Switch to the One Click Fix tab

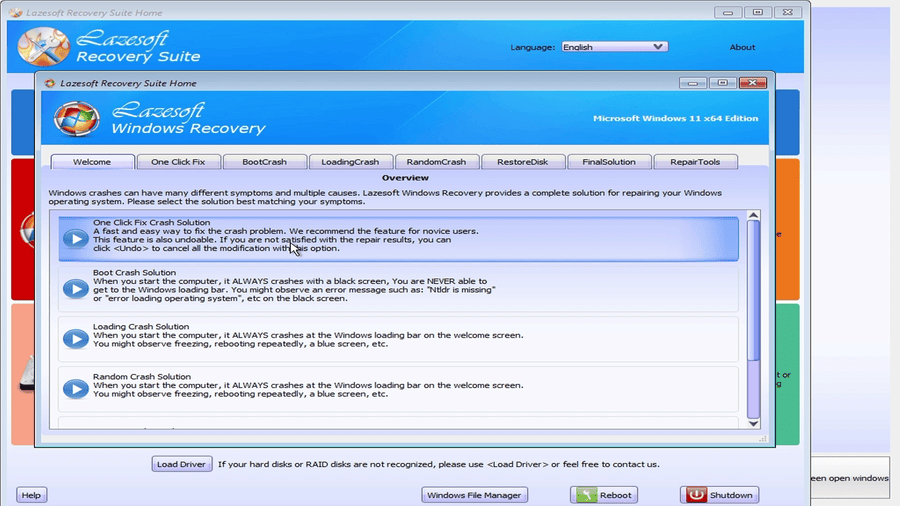pyautogui.click(x=178, y=162)
